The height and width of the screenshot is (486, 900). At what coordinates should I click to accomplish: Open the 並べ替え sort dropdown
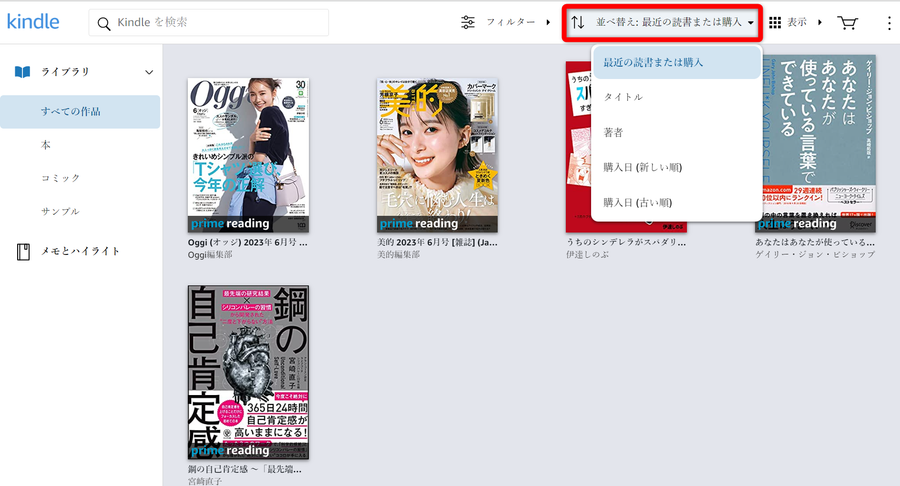pyautogui.click(x=662, y=22)
